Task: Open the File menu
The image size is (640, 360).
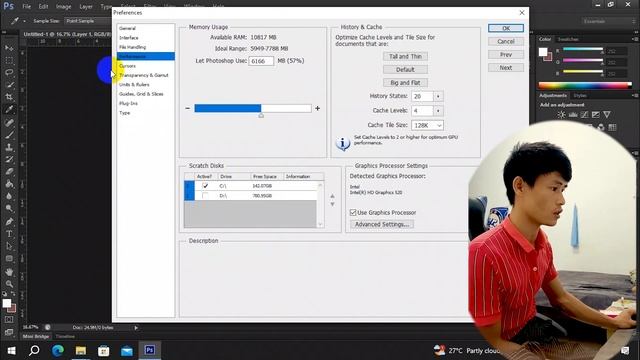Action: click(x=27, y=7)
